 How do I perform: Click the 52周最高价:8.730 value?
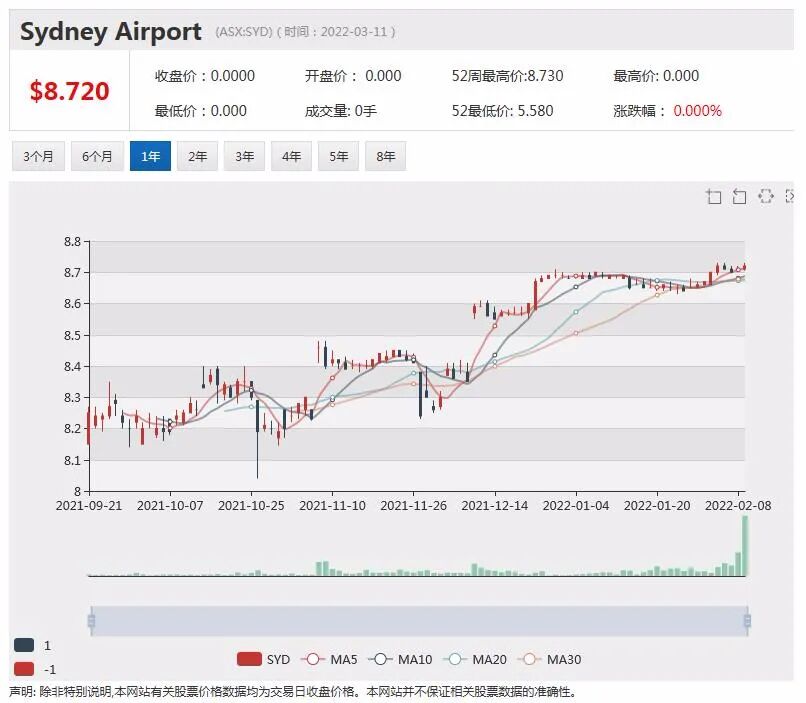507,76
